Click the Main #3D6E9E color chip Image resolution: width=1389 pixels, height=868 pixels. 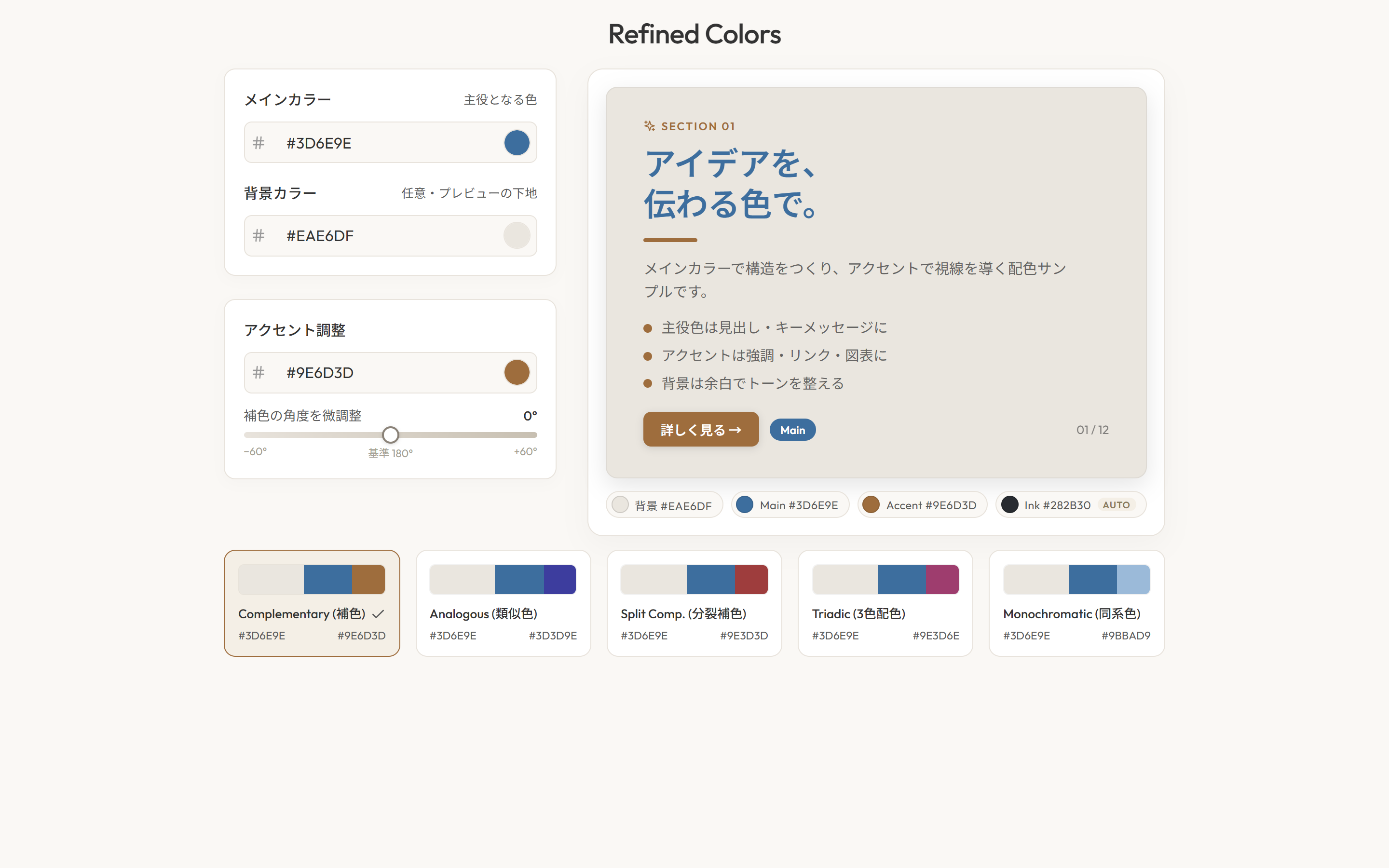coord(790,505)
